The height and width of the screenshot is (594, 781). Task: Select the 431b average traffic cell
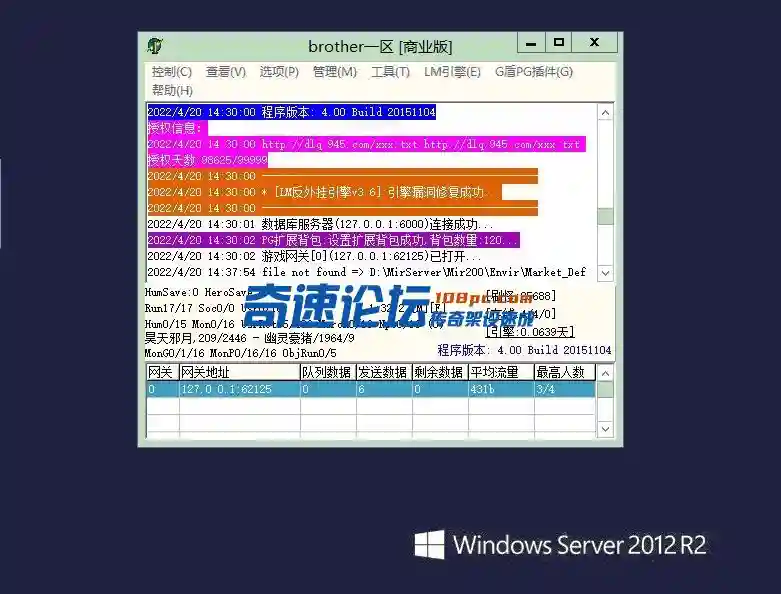[501, 389]
